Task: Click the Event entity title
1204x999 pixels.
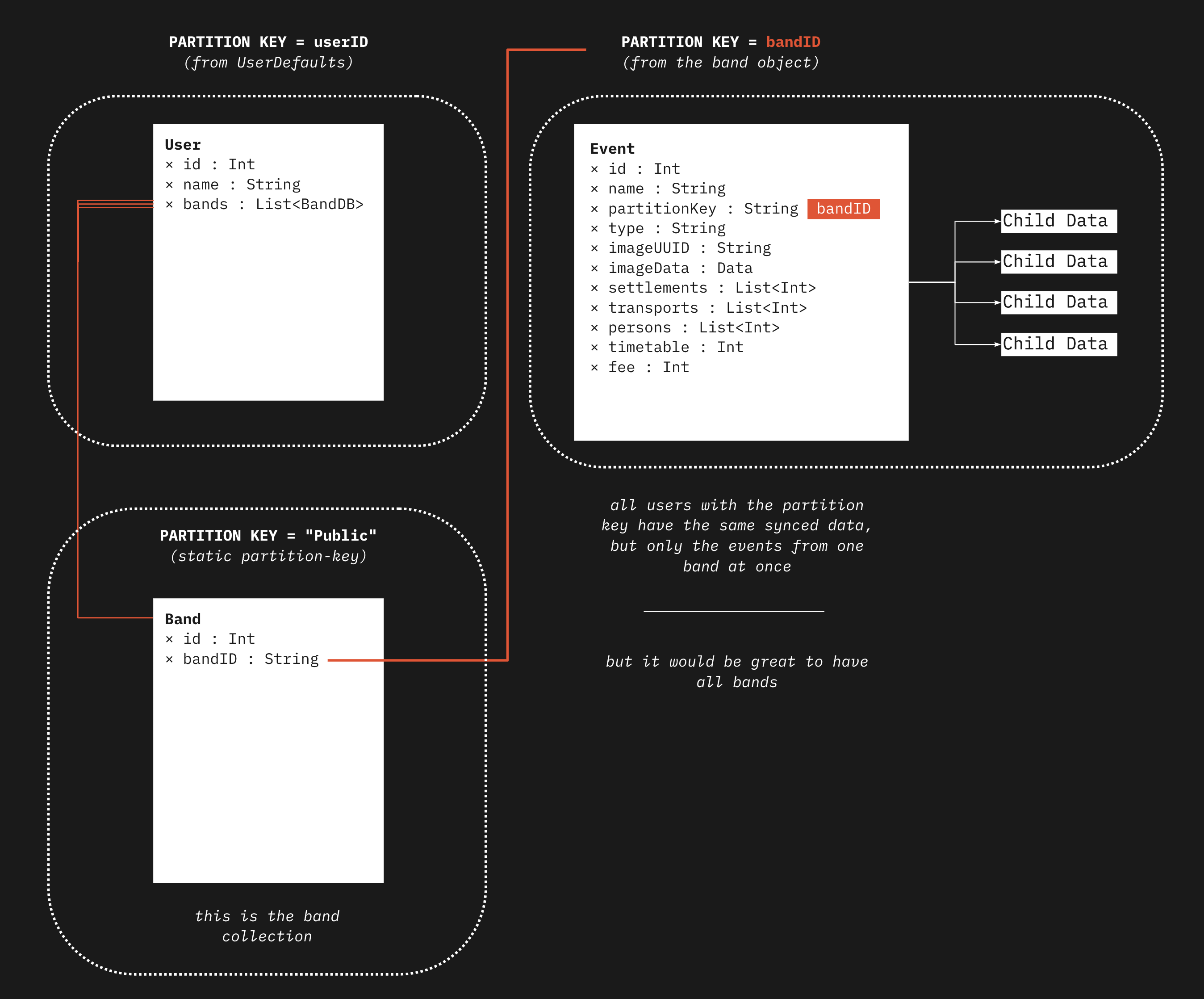Action: click(612, 148)
